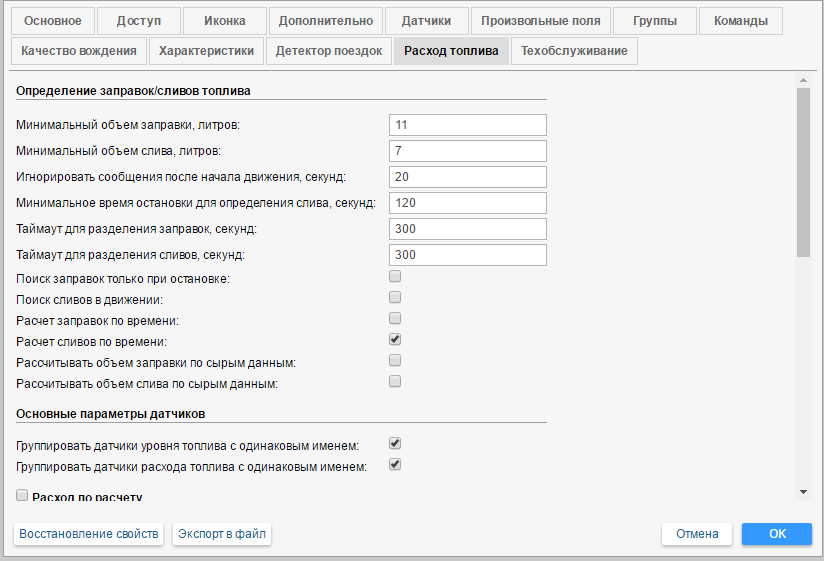The width and height of the screenshot is (824, 561).
Task: Check 'Рассчитывать объем слива по сырым данным'
Action: click(x=395, y=381)
